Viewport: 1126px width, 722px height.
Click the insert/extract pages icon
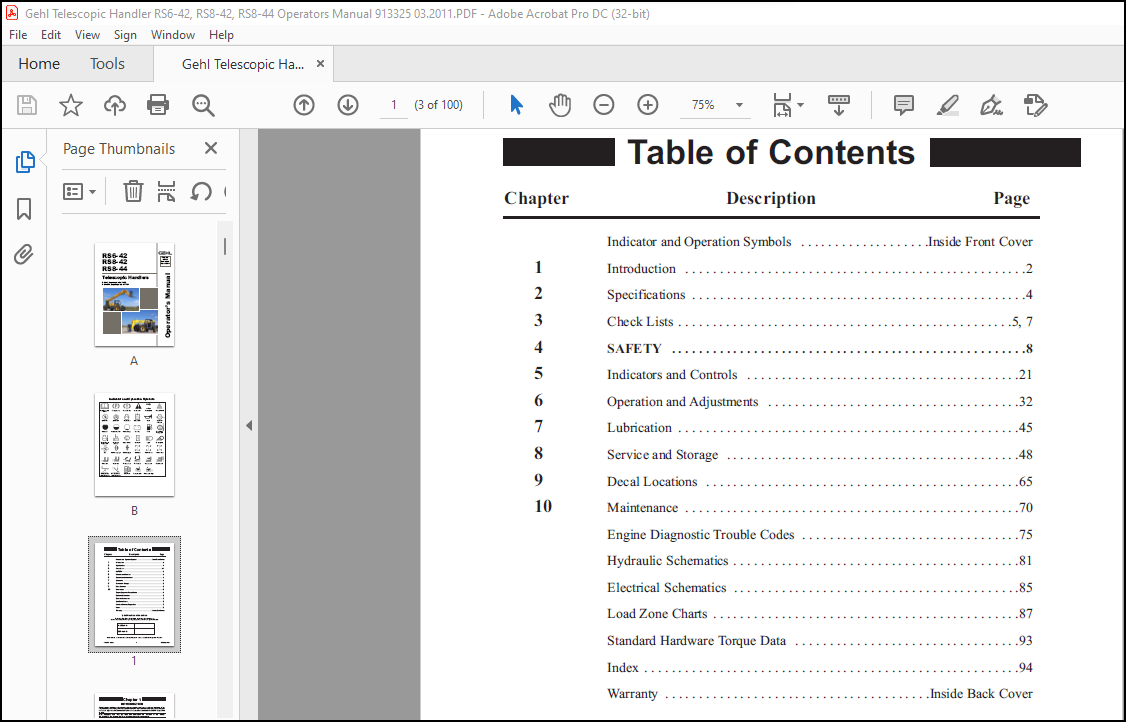pyautogui.click(x=166, y=191)
